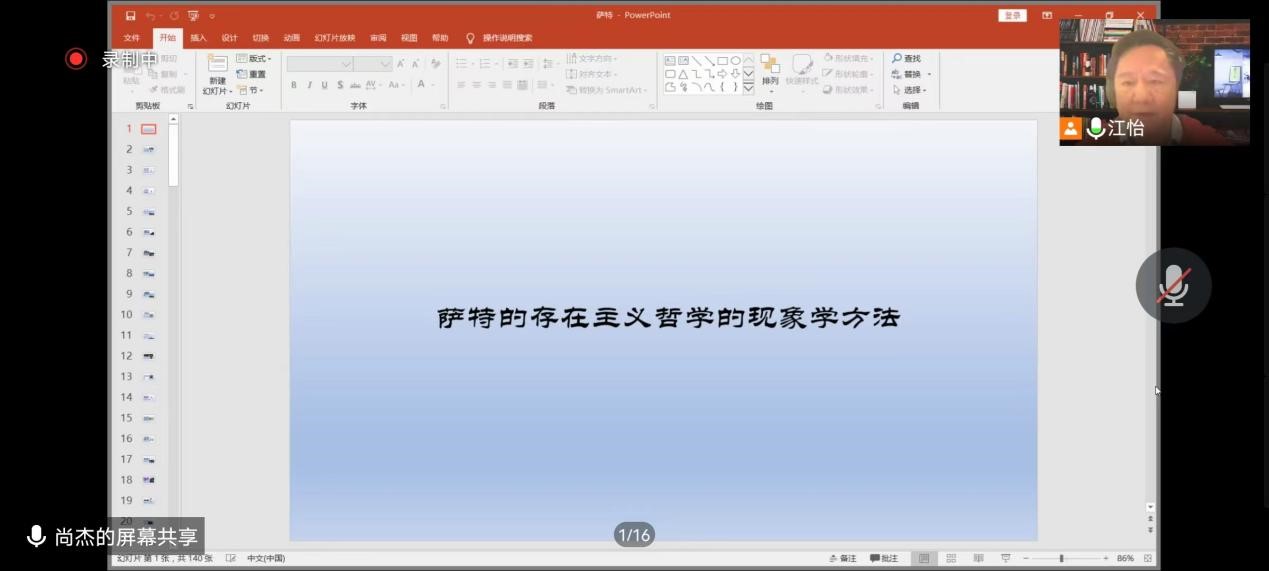Switch to reading view in the status bar

[978, 558]
